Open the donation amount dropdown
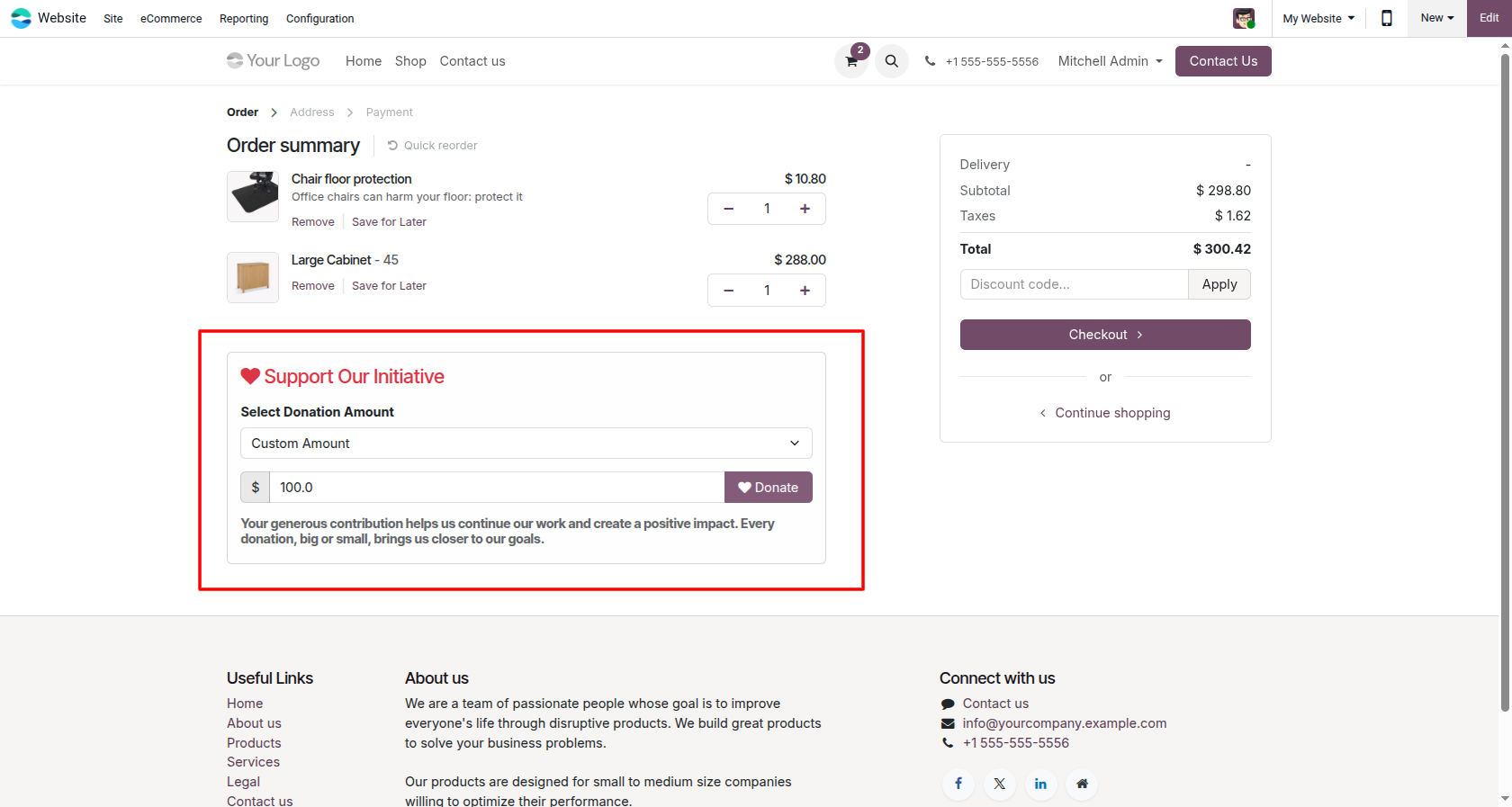Viewport: 1512px width, 807px height. [526, 444]
